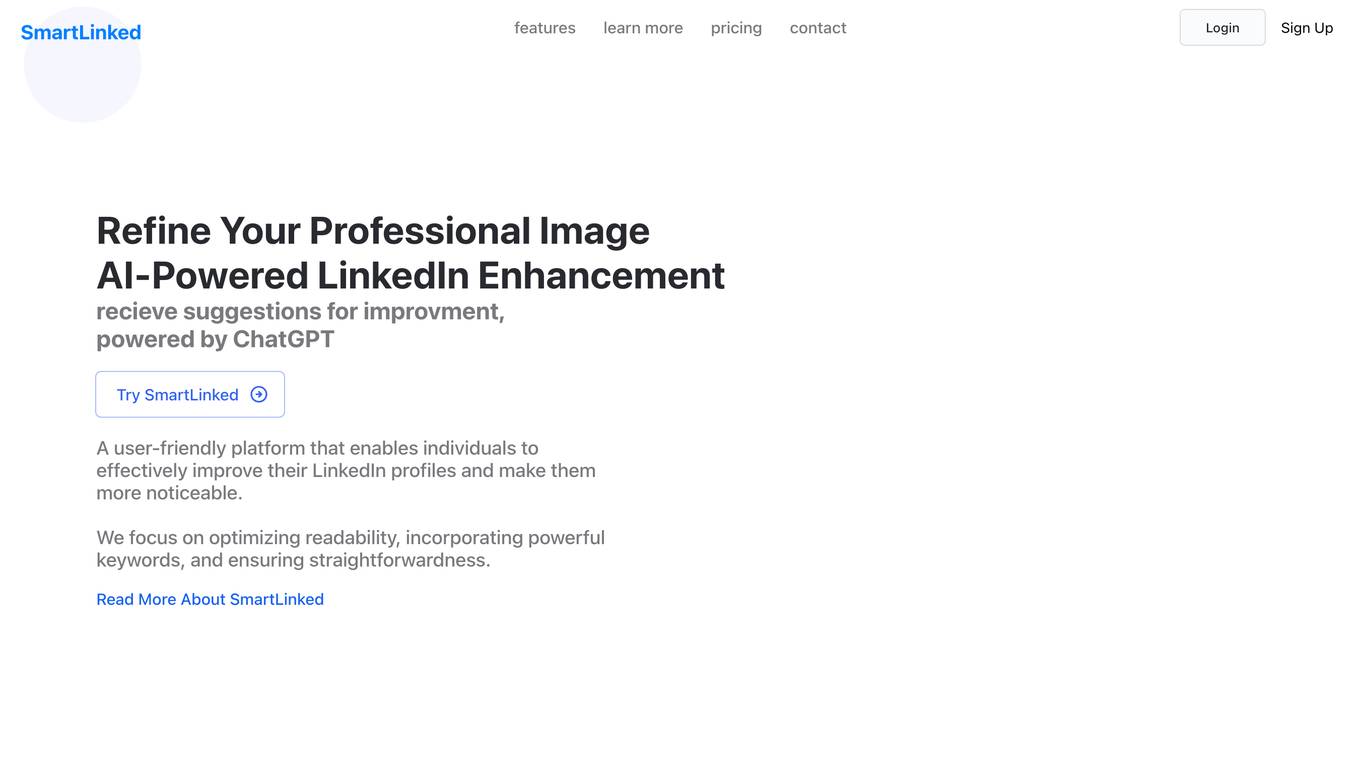
Task: Click the "powered by ChatGPT" text
Action: tap(215, 339)
